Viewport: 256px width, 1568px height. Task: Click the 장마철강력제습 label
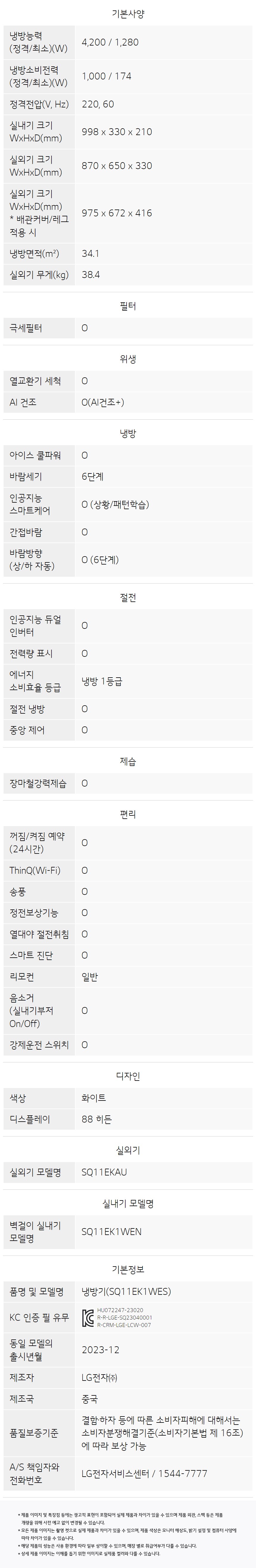[38, 783]
